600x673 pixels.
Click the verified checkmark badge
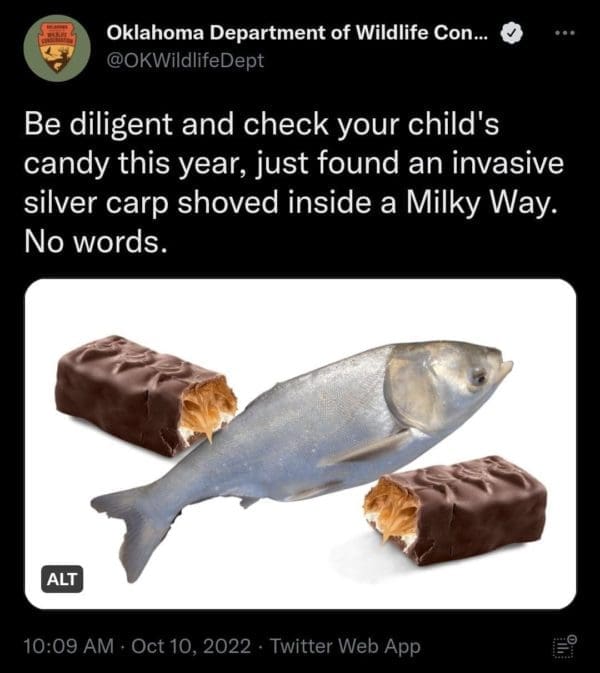(x=512, y=34)
